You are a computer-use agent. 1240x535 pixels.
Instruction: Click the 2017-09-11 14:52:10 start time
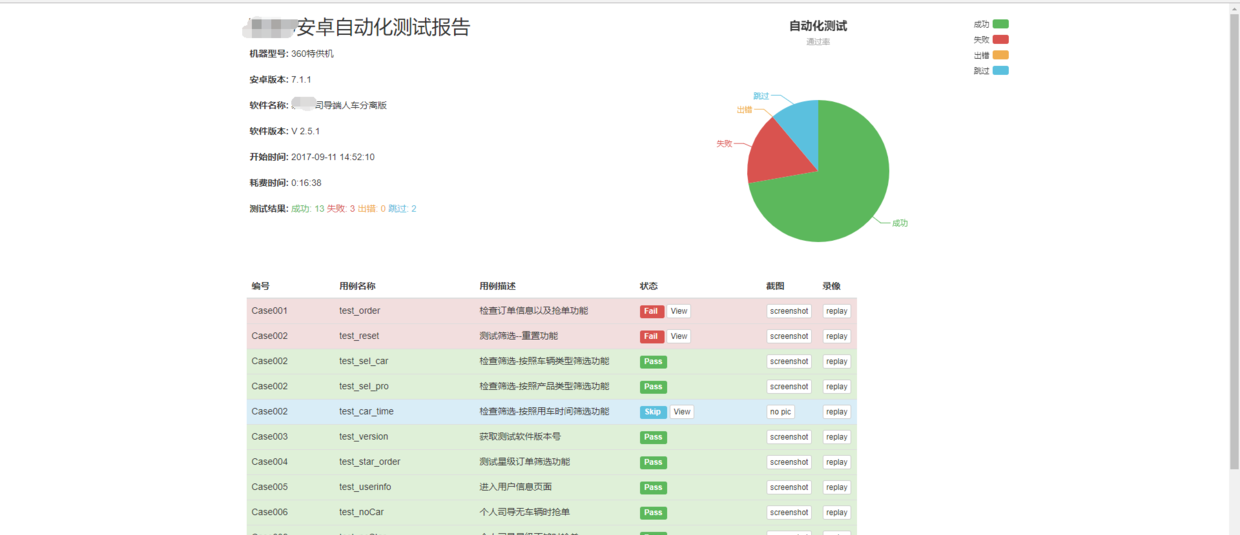click(333, 157)
